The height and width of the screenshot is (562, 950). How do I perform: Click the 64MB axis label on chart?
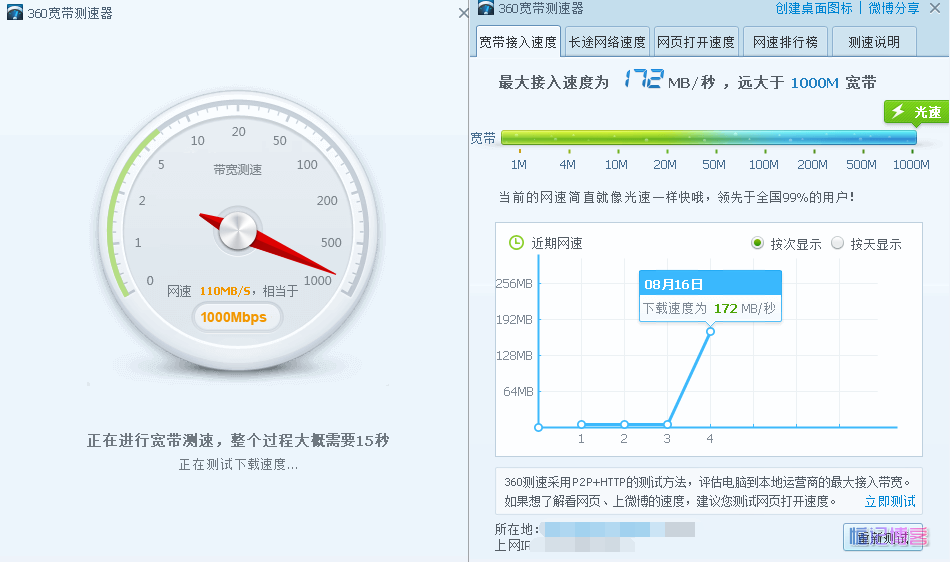coord(518,392)
